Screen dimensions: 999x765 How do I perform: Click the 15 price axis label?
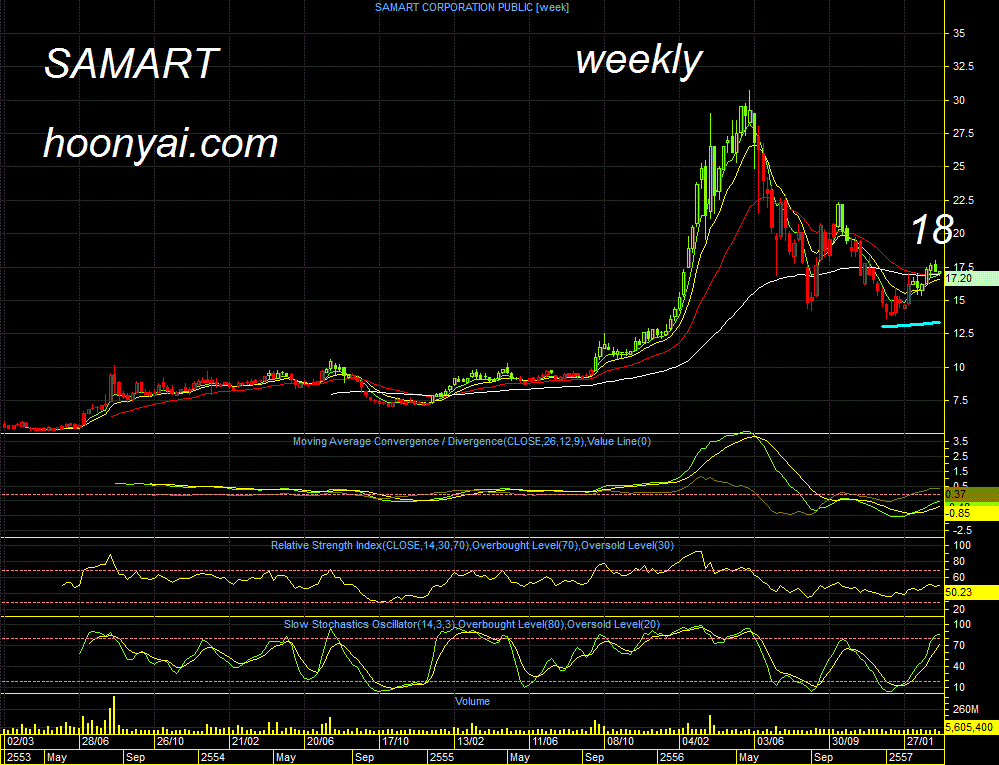pos(959,300)
